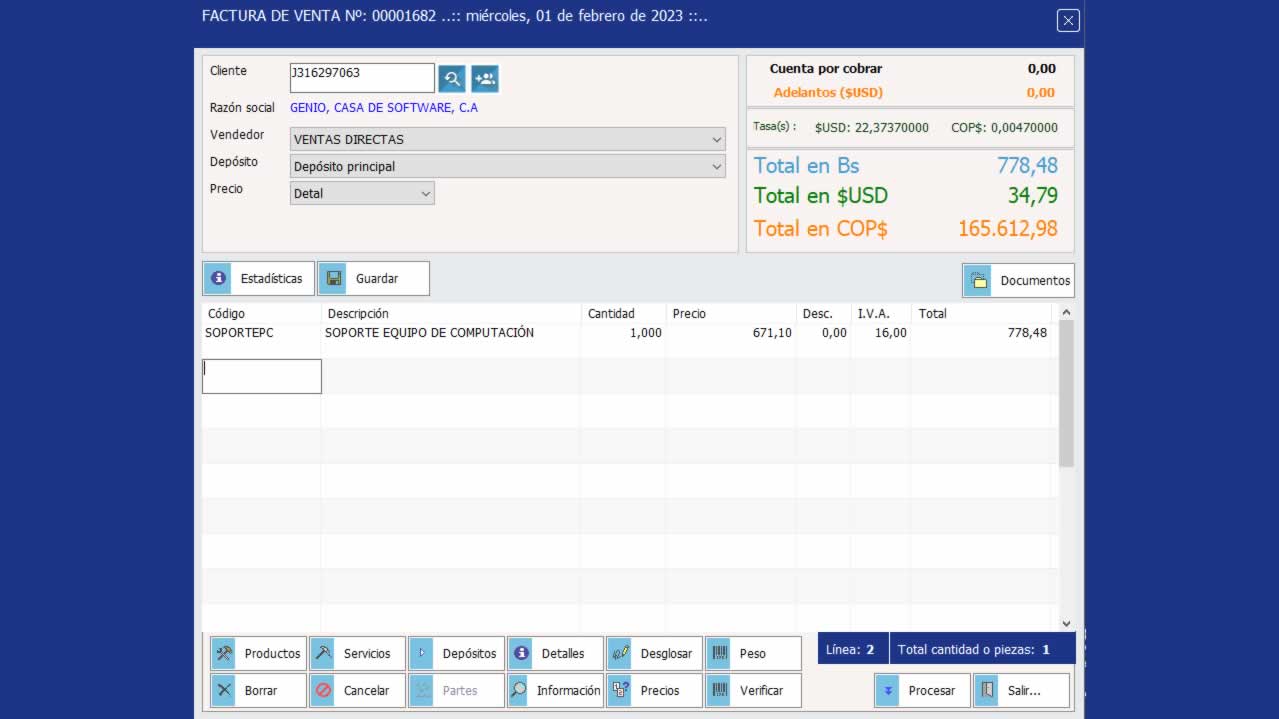Click the add new client icon
This screenshot has width=1279, height=719.
click(x=485, y=78)
